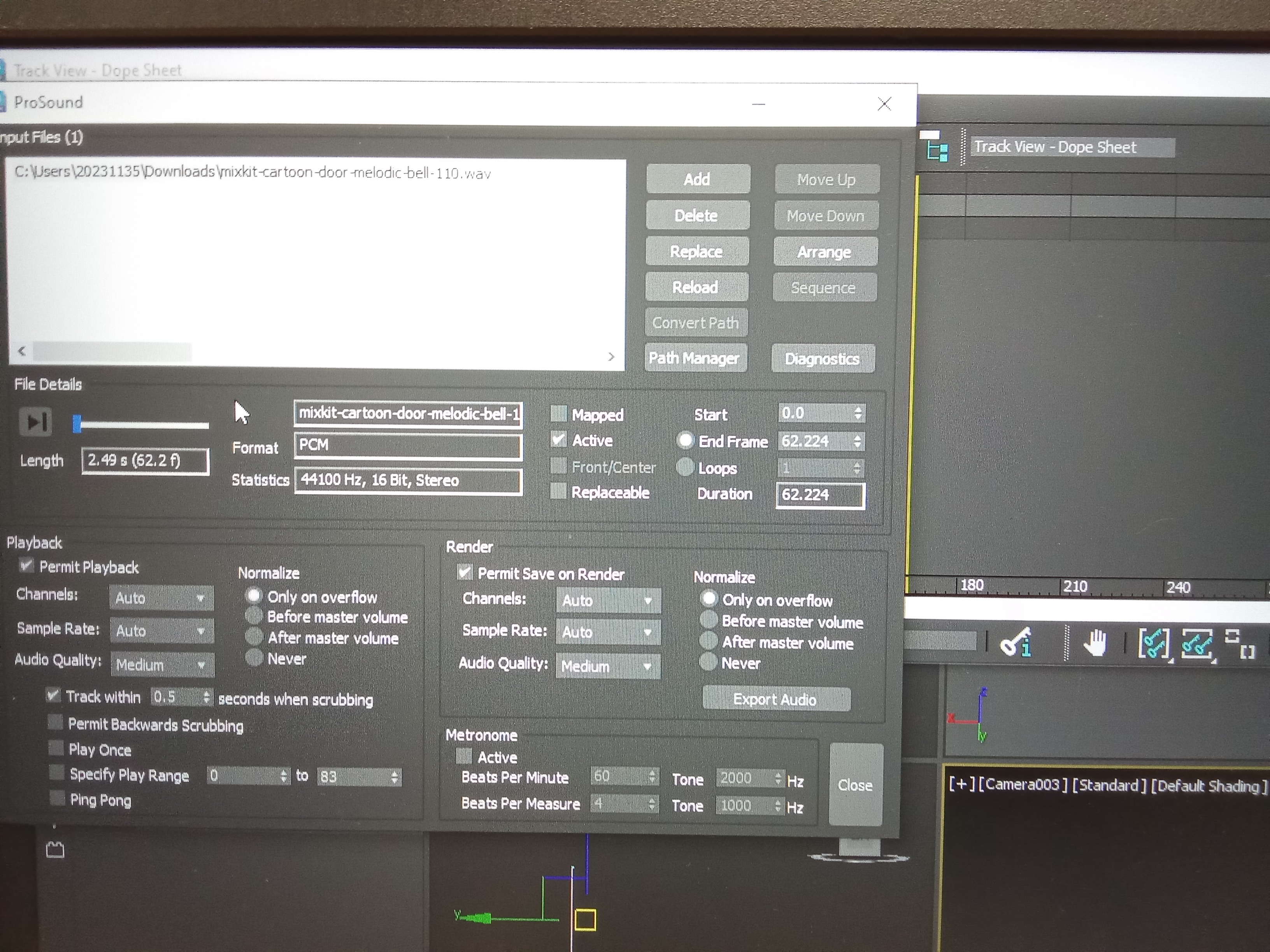Click the Camera003 viewport label
The height and width of the screenshot is (952, 1270).
(x=1023, y=784)
